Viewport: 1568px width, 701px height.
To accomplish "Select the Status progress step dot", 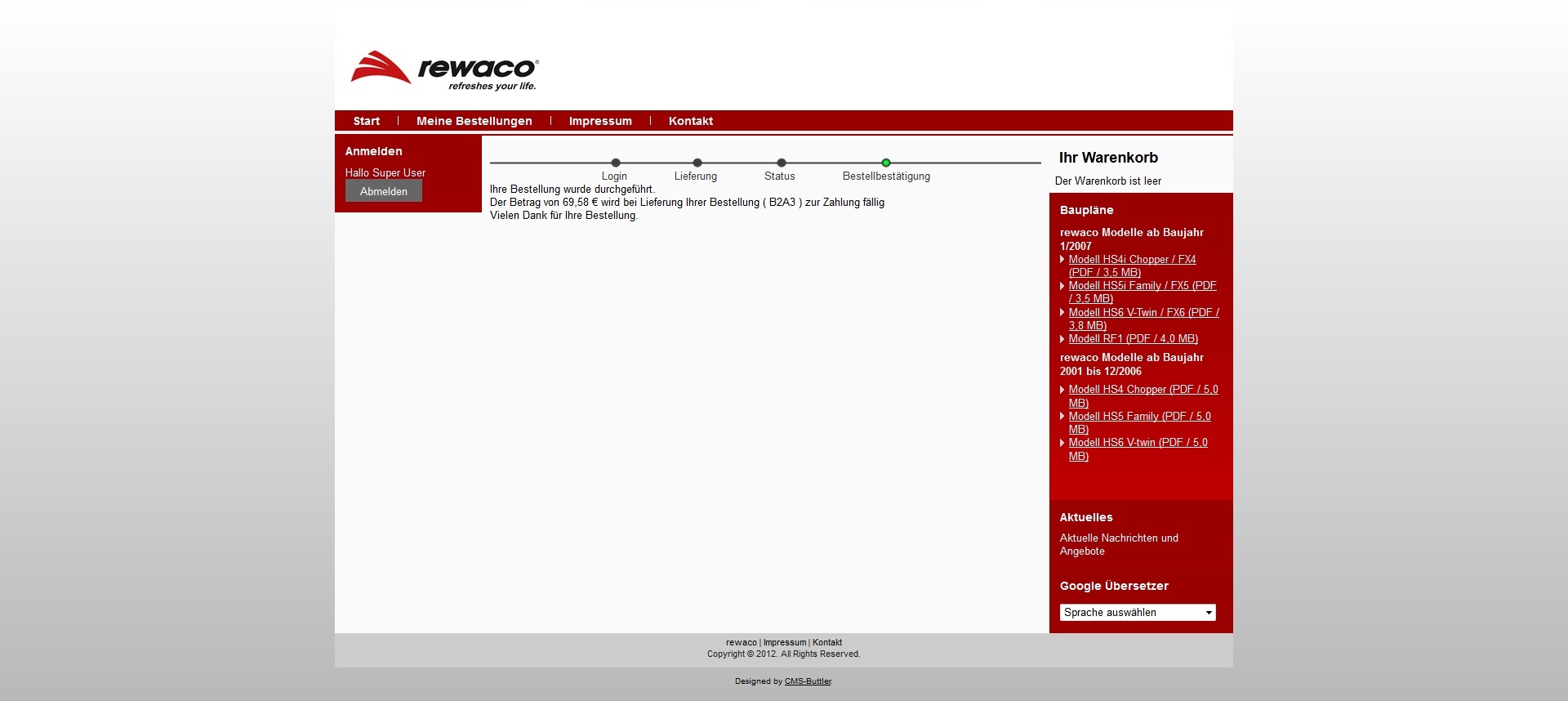I will tap(781, 163).
